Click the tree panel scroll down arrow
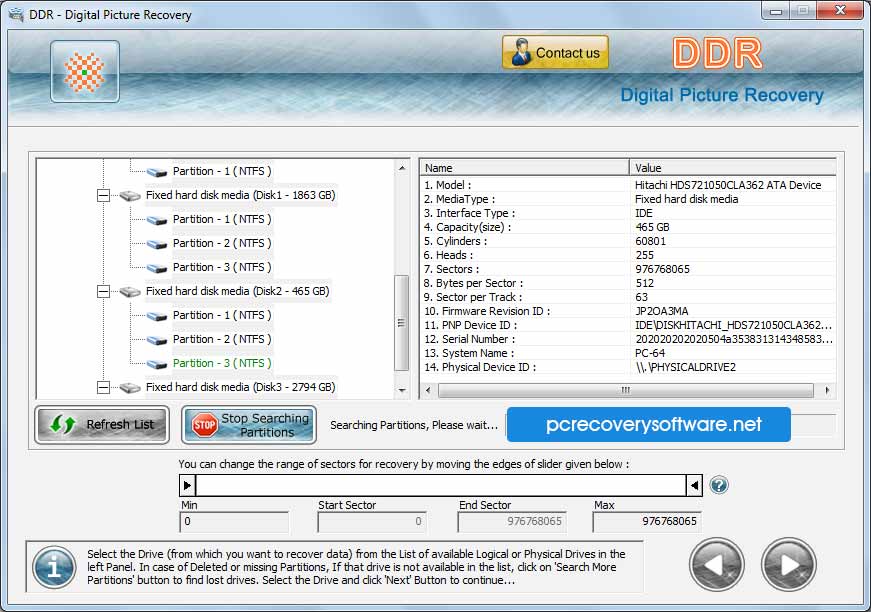 pyautogui.click(x=402, y=390)
